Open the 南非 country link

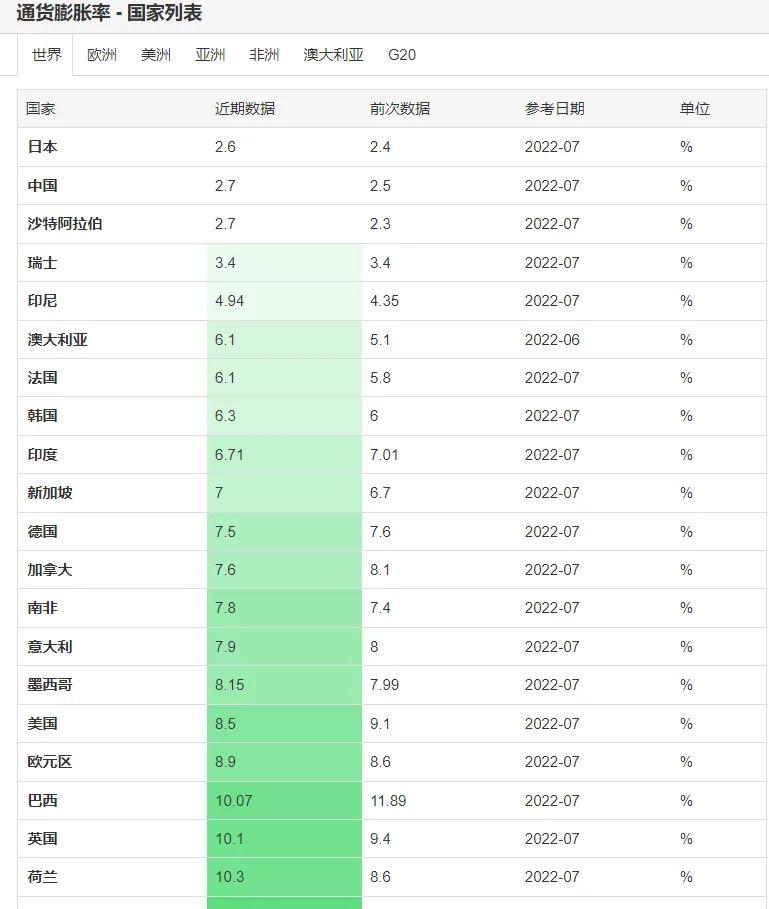pyautogui.click(x=42, y=608)
